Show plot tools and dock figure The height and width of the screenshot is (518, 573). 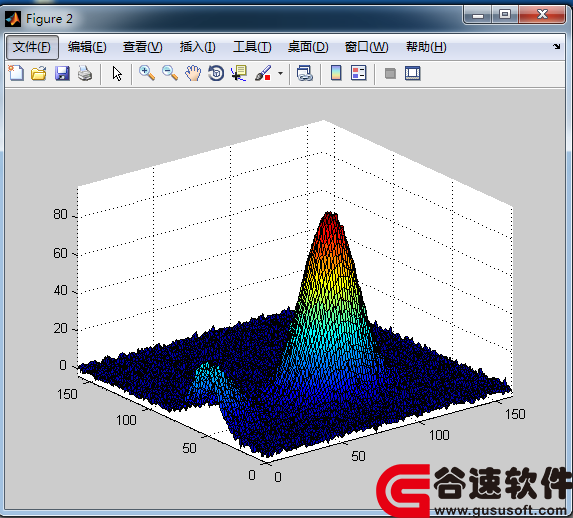click(x=413, y=73)
